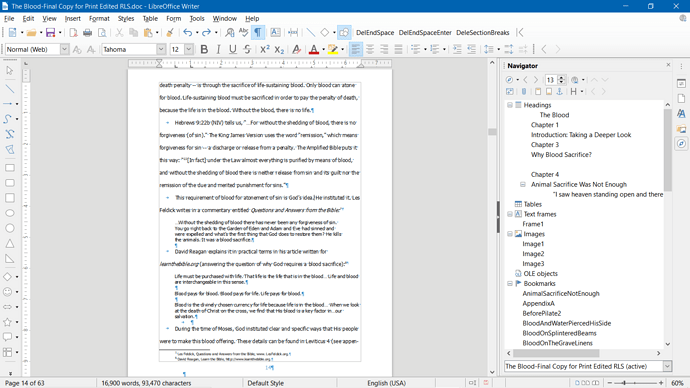Viewport: 690px width, 388px height.
Task: Open the Tools menu
Action: (197, 18)
